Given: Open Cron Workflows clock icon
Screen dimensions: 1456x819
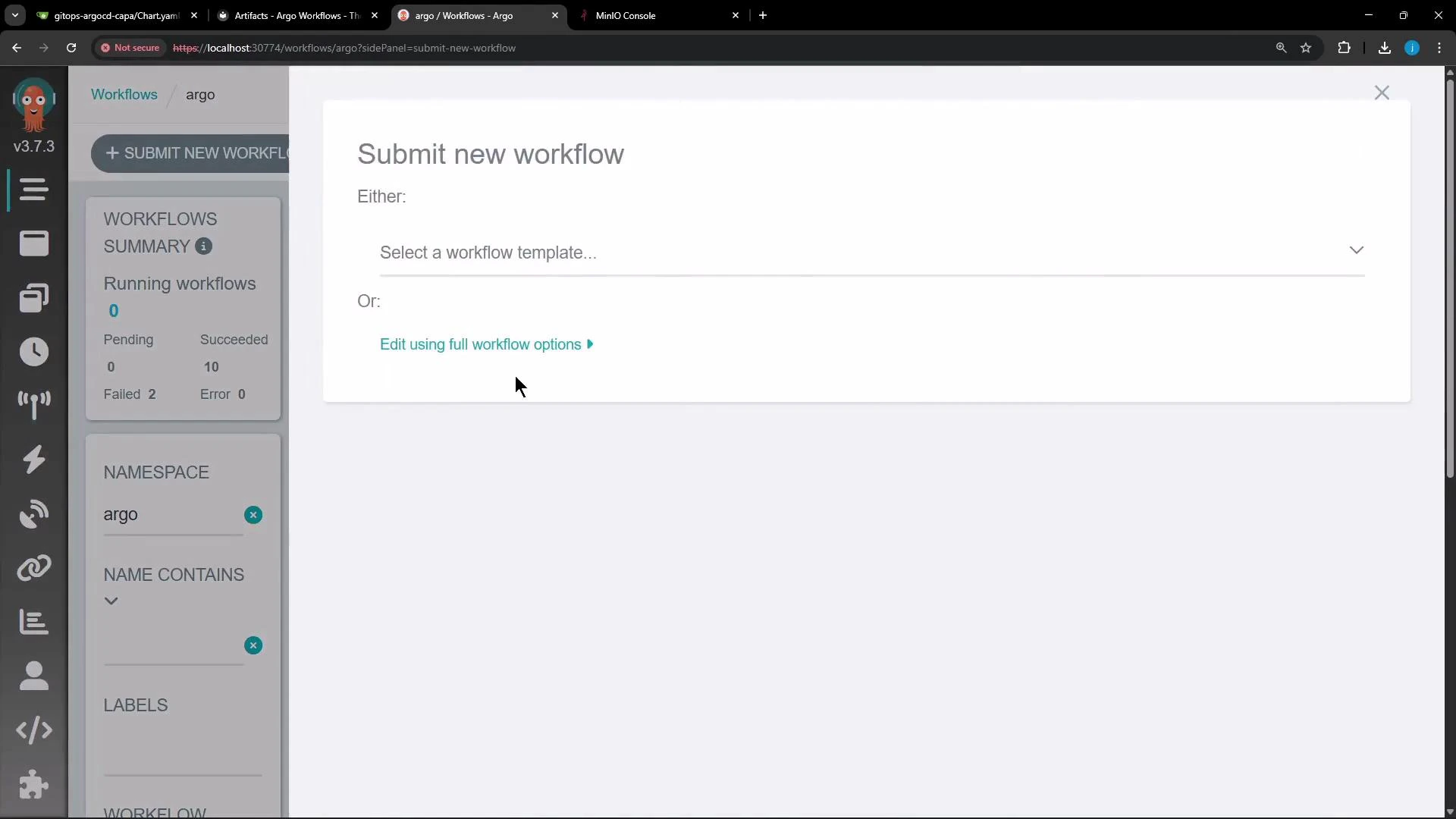Looking at the screenshot, I should click(33, 352).
